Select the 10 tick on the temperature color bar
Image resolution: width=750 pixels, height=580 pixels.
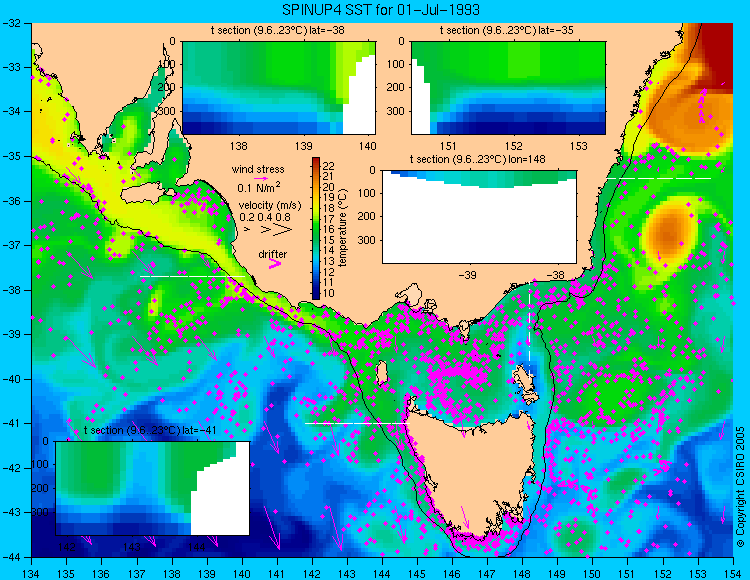[329, 293]
